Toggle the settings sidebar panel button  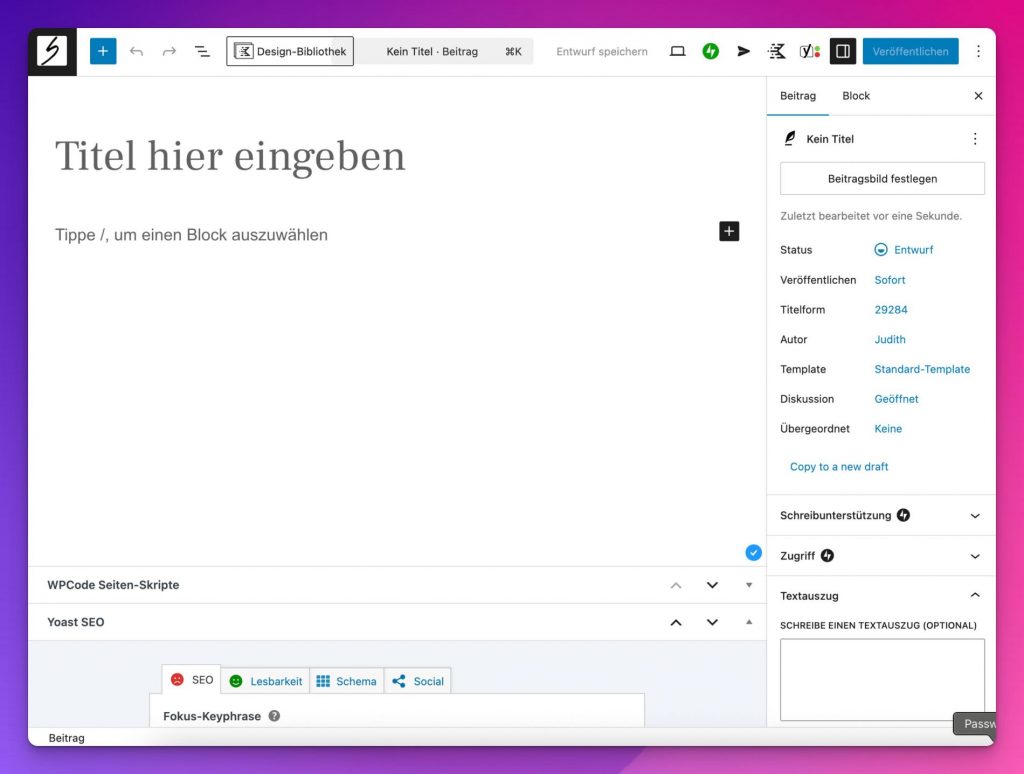[x=843, y=51]
